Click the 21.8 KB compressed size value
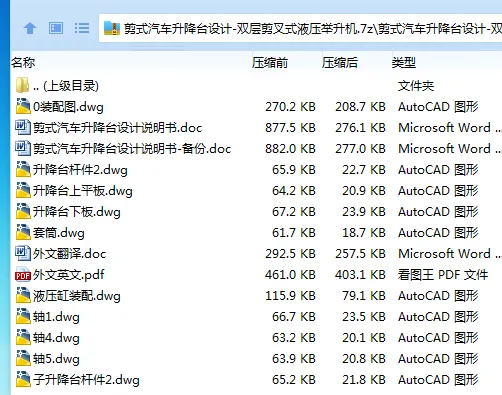The height and width of the screenshot is (395, 502). 364,380
